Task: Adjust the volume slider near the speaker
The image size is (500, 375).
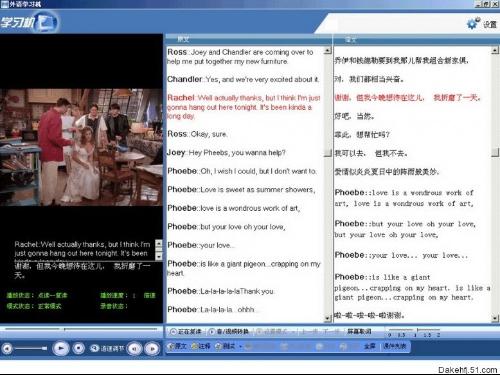Action: (x=31, y=349)
